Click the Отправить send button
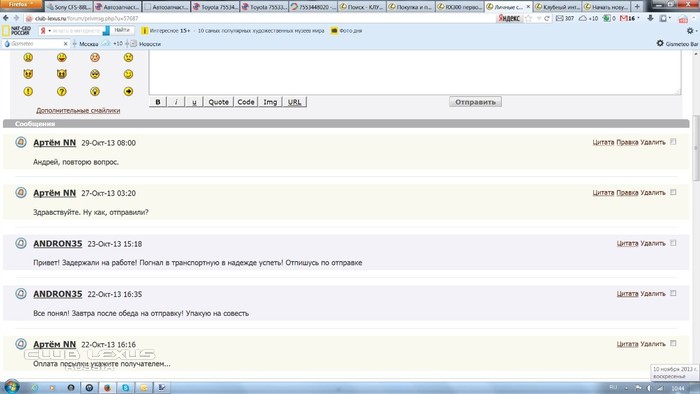This screenshot has height=394, width=700. point(475,102)
